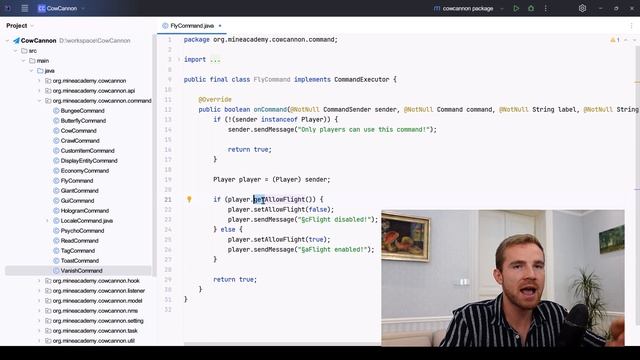Collapse the org.mineacademy.cowcannon.command package
Viewport: 640px width, 360px height.
pos(40,101)
